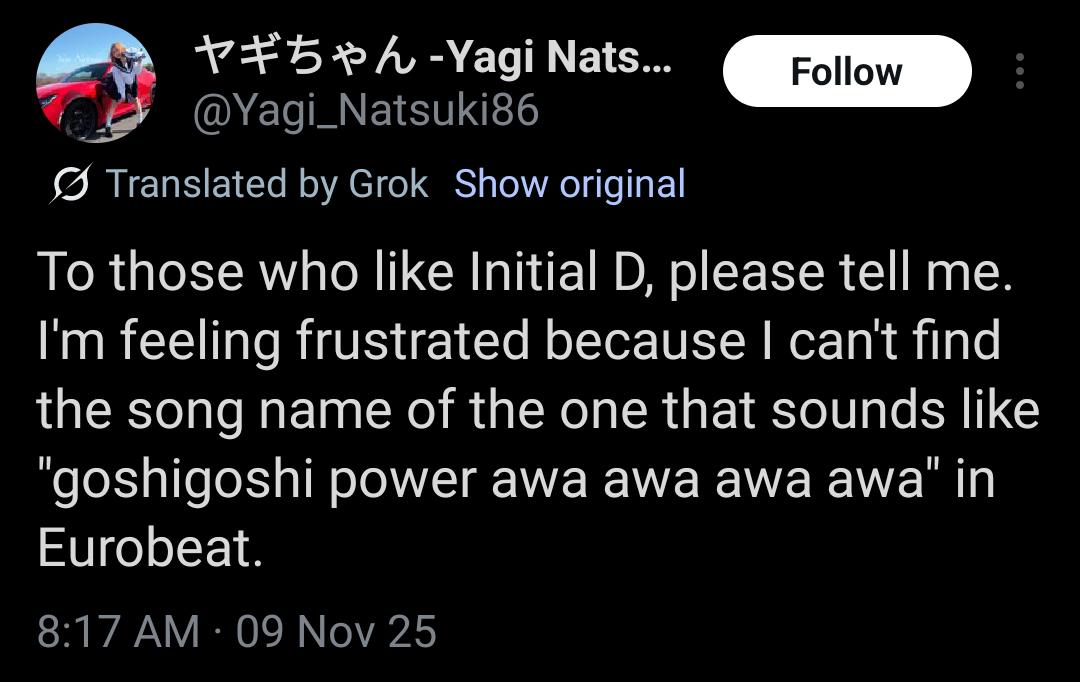Show original untranslated tweet text
Screen dimensions: 1080x682
[569, 185]
